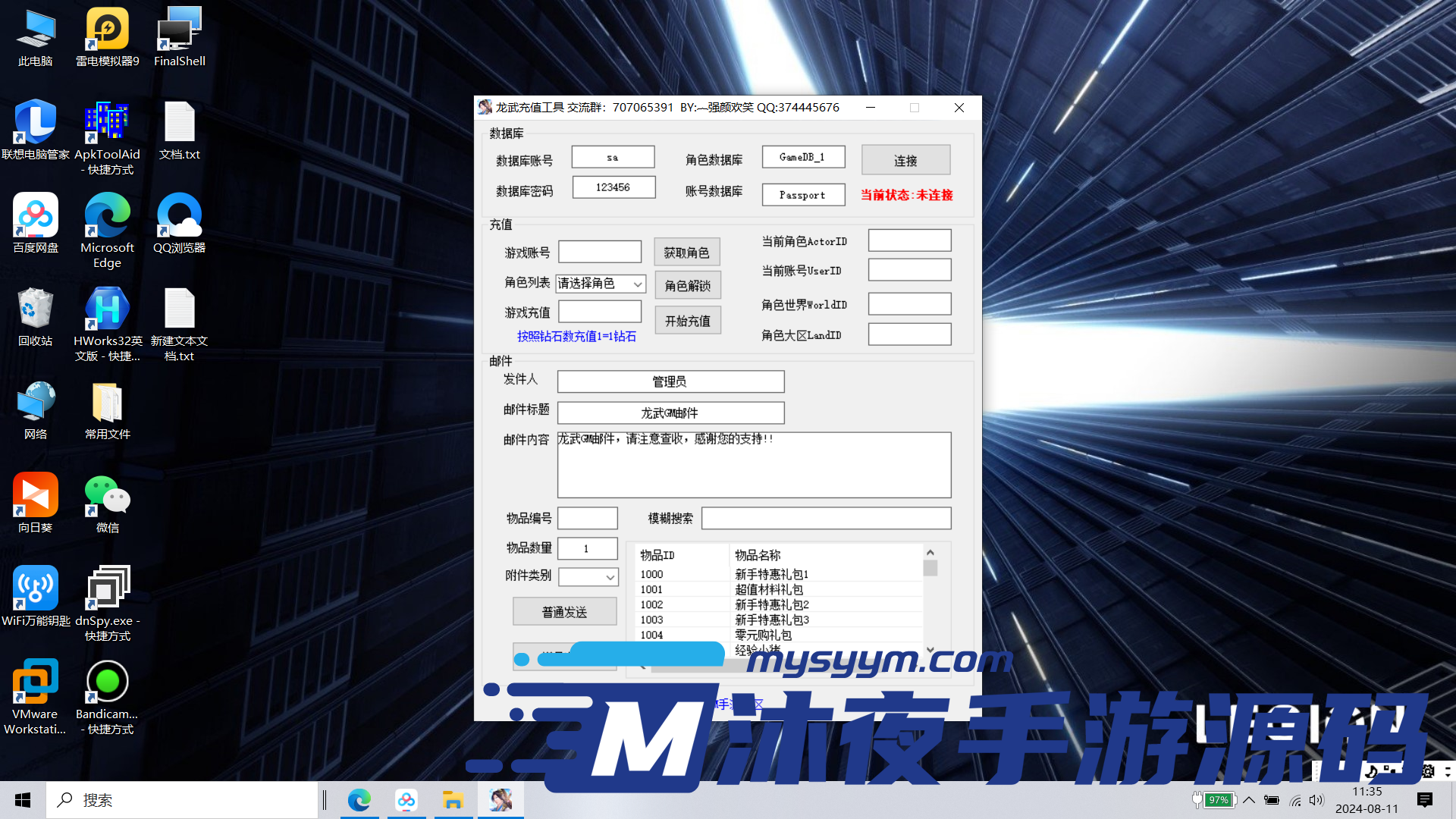The width and height of the screenshot is (1456, 819).
Task: Open the 附件类别 attachment type dropdown
Action: point(610,577)
